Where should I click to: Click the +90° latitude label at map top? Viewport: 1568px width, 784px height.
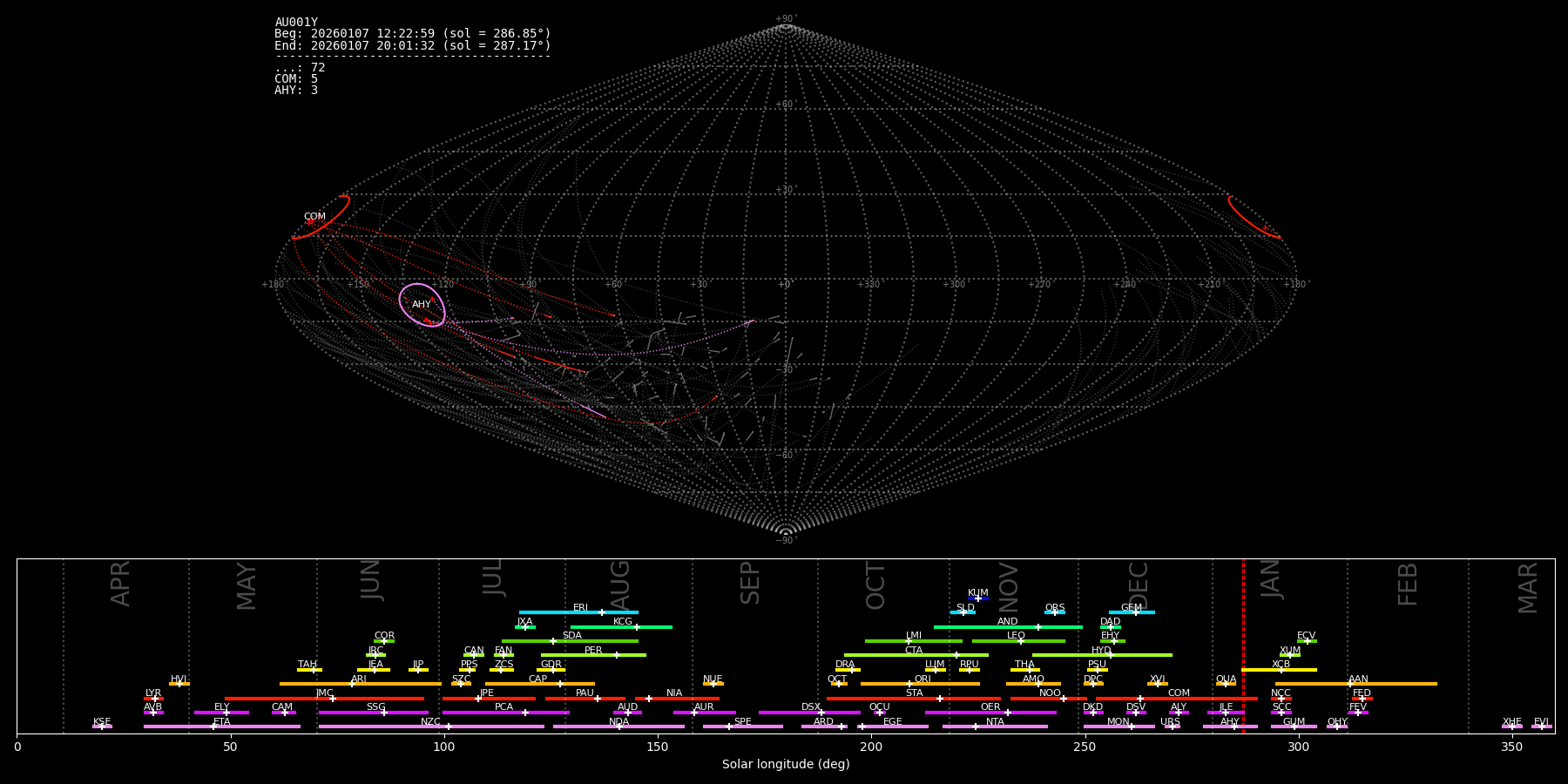click(x=785, y=19)
